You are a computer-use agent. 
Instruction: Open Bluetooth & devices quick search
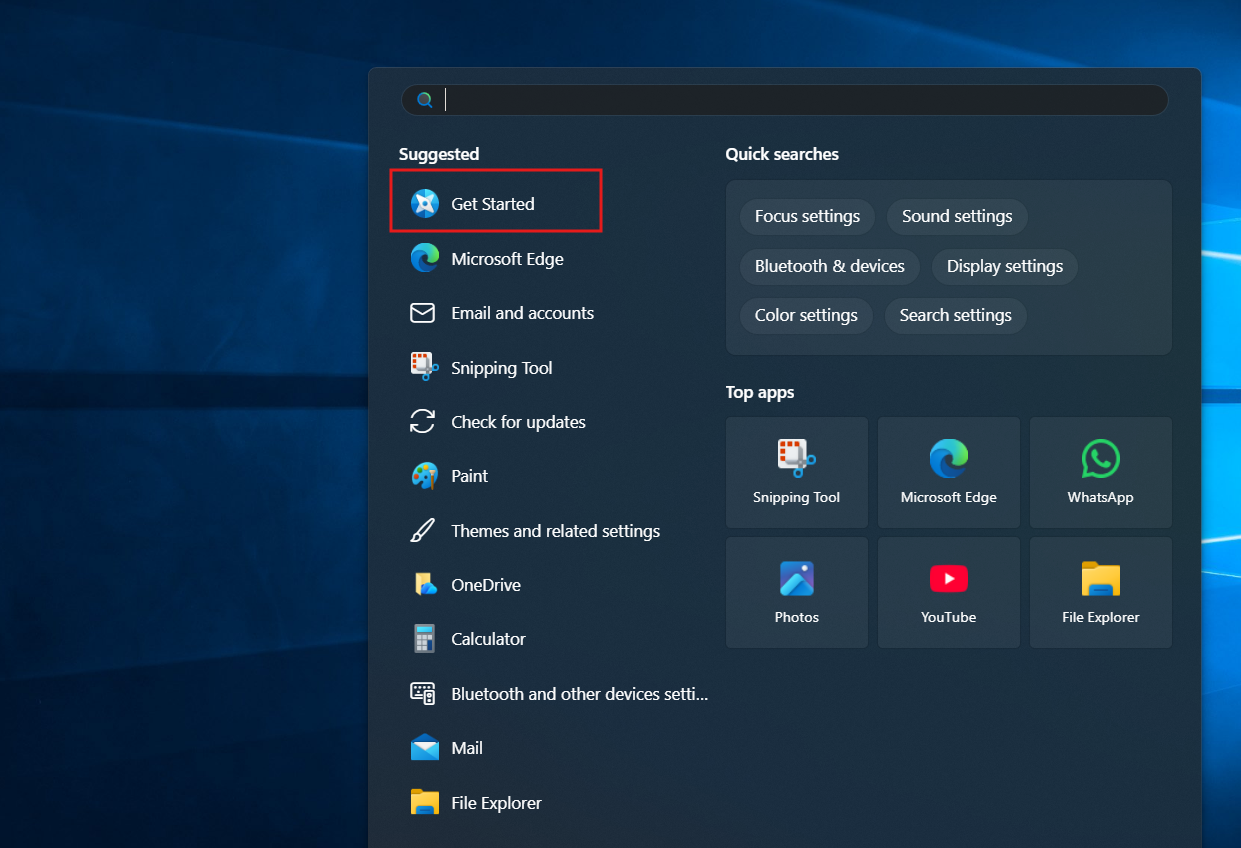[x=829, y=266]
